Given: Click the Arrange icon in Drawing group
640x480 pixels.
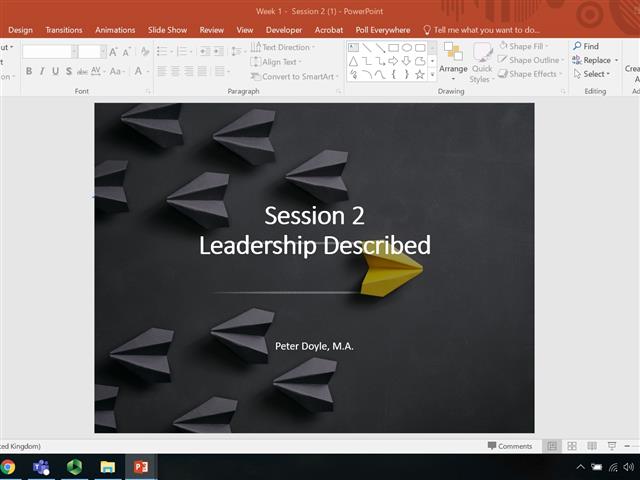Looking at the screenshot, I should pos(453,58).
